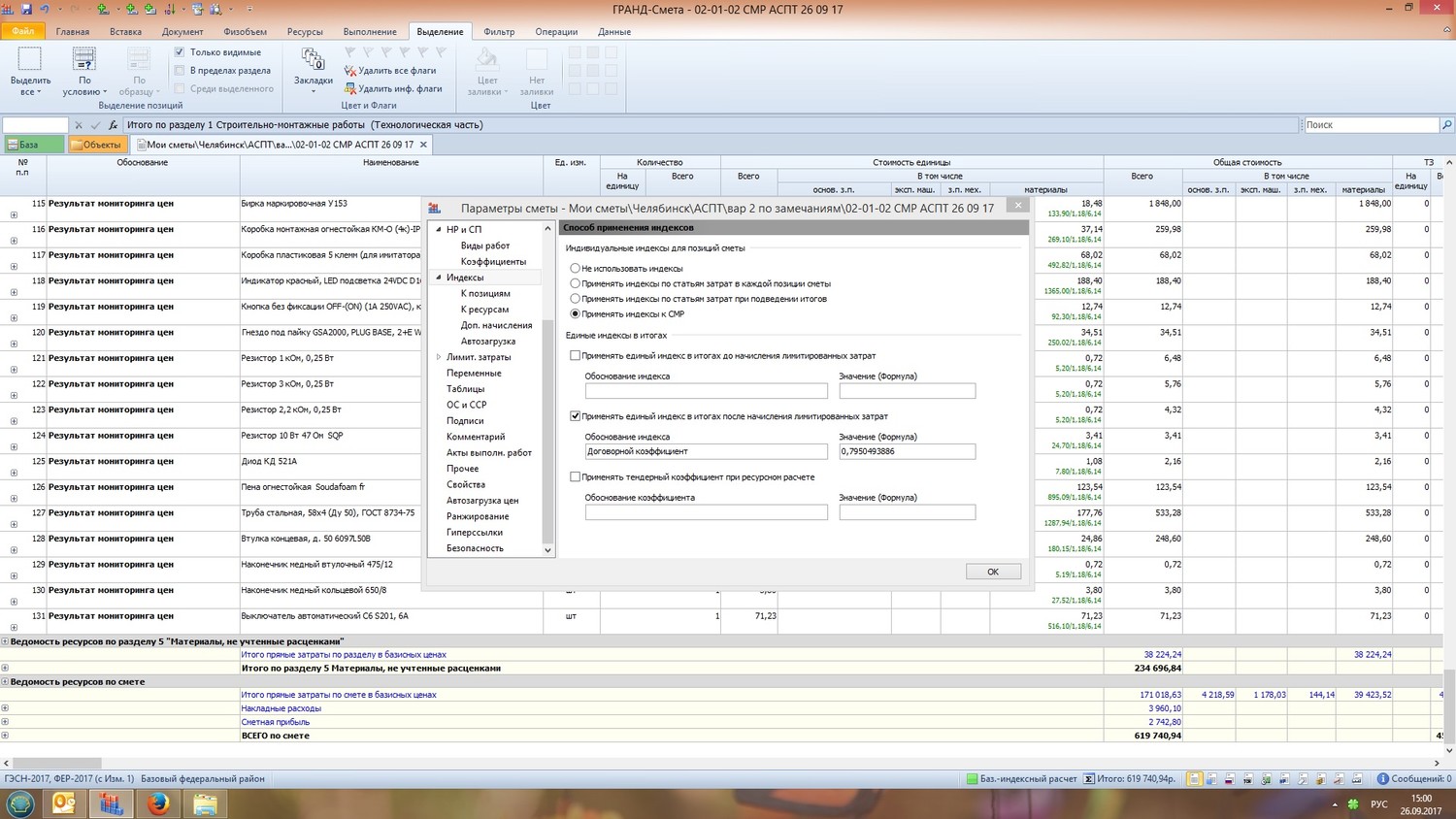Enable единый индекс до начисления лимитированных затрат
The image size is (1456, 819).
576,356
